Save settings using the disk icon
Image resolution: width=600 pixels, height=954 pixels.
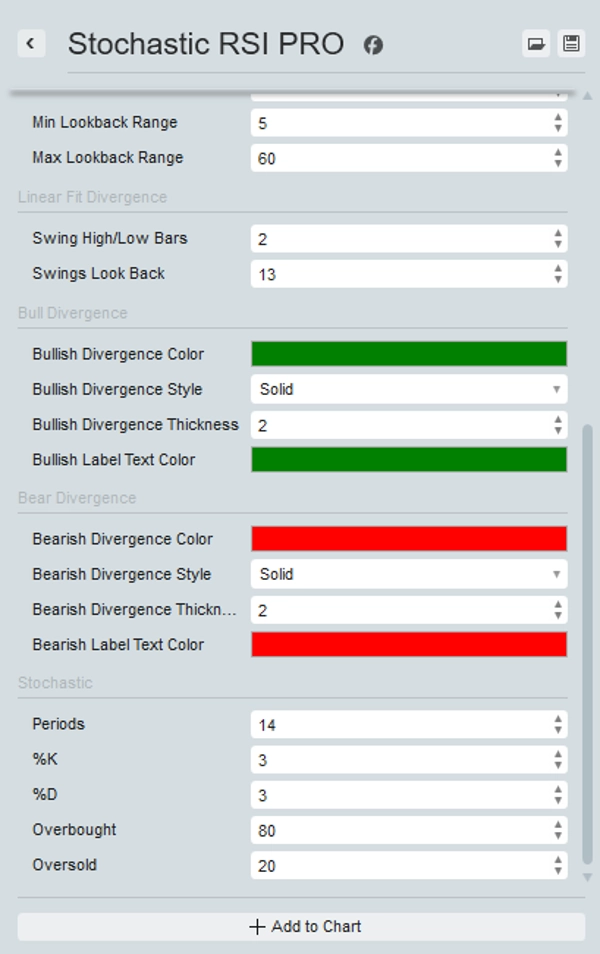(x=571, y=44)
